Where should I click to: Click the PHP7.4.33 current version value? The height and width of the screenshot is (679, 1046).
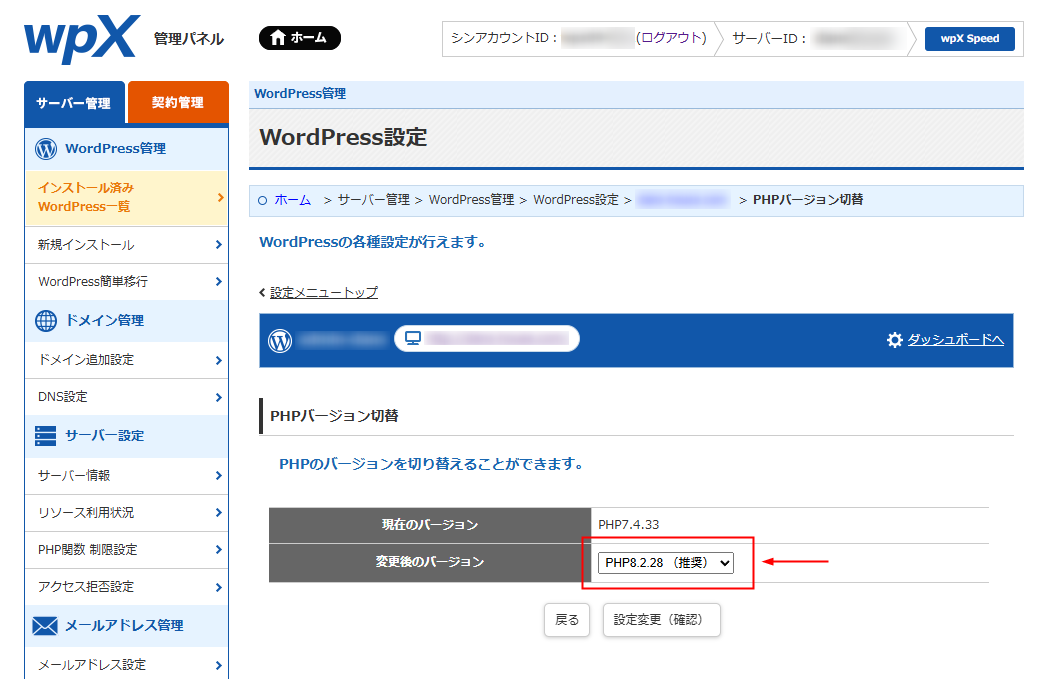coord(628,525)
